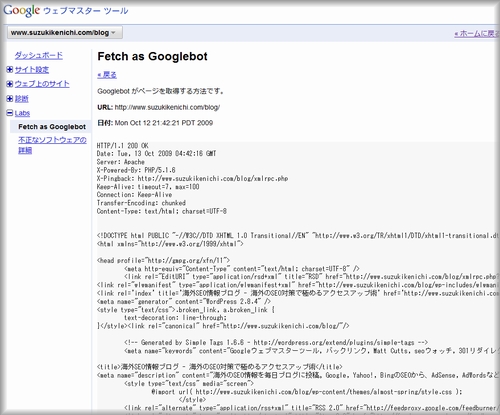This screenshot has width=500, height=415.
Task: Click the X-Powered-By: PHP/5.1.6 line
Action: [136, 170]
